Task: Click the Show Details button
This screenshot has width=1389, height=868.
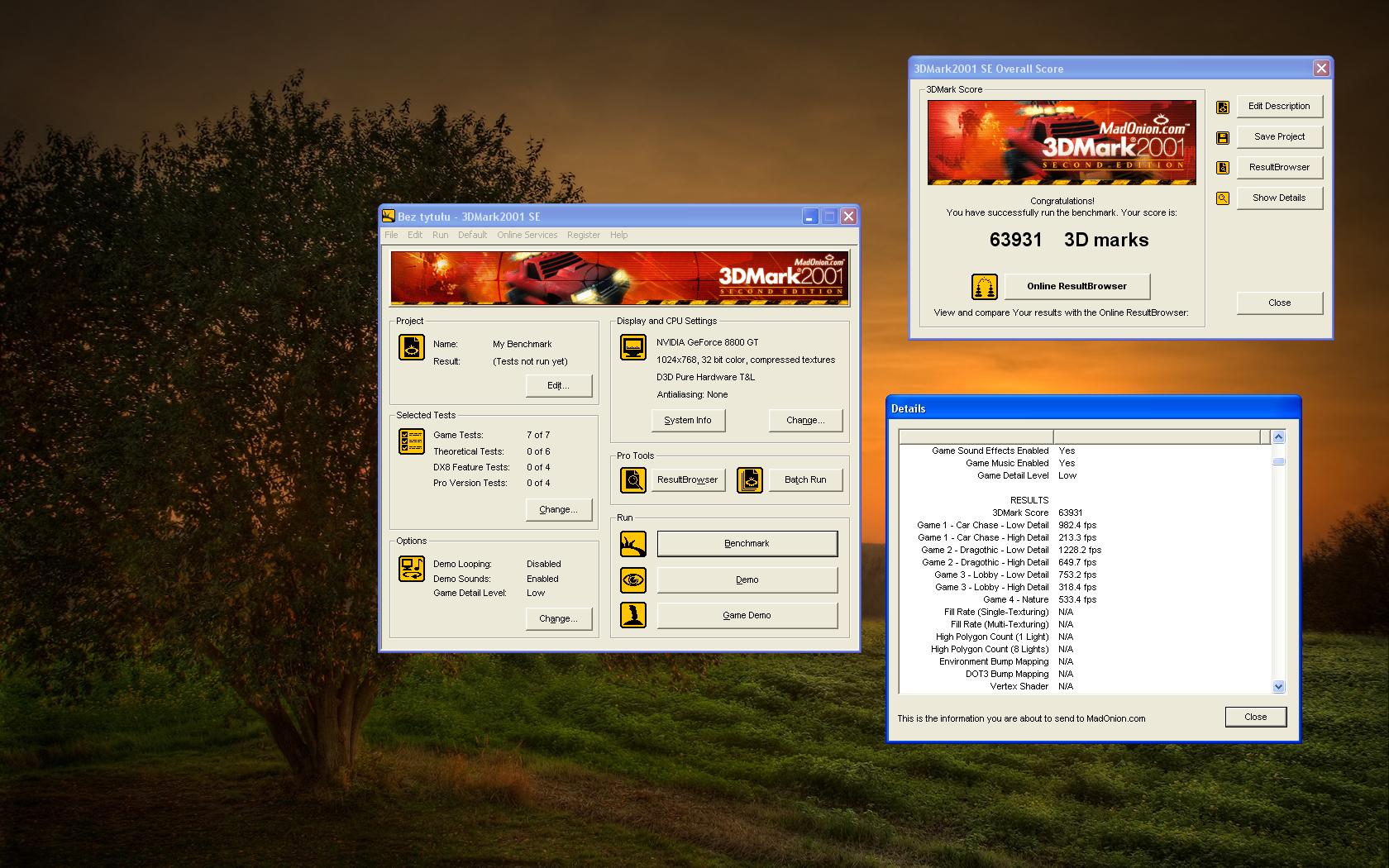Action: (1279, 198)
